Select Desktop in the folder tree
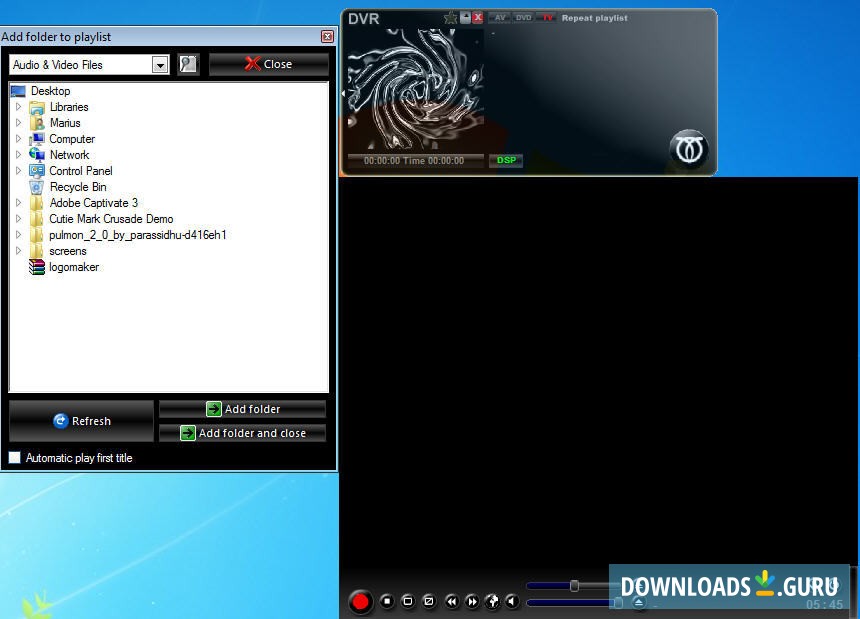The height and width of the screenshot is (619, 860). pyautogui.click(x=50, y=91)
